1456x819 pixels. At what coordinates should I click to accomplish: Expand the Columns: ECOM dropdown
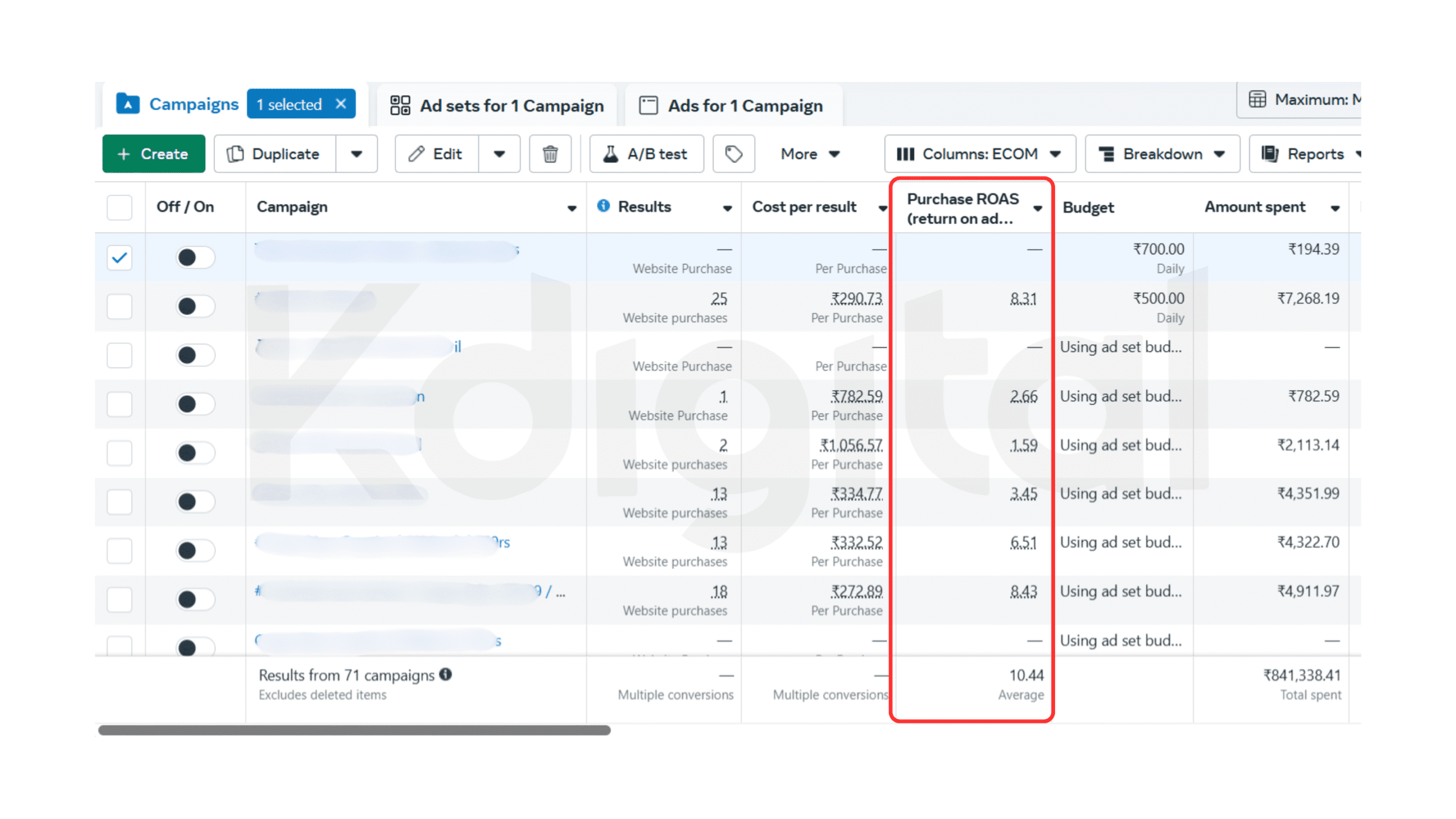pyautogui.click(x=979, y=154)
